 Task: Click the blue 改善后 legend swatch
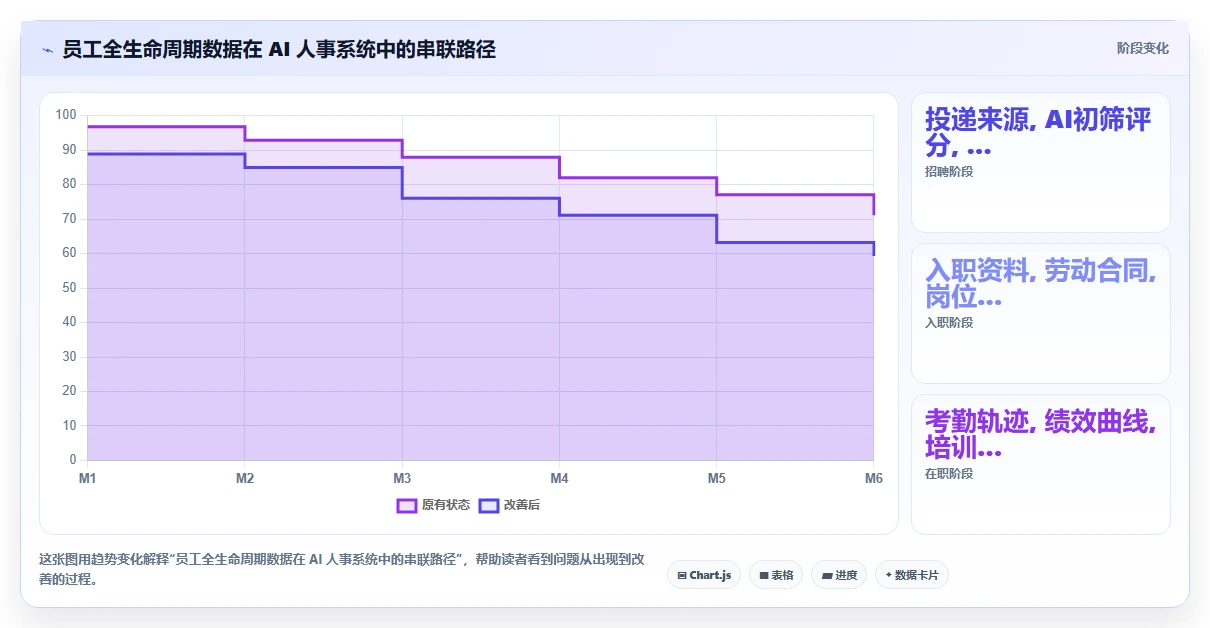click(x=488, y=505)
